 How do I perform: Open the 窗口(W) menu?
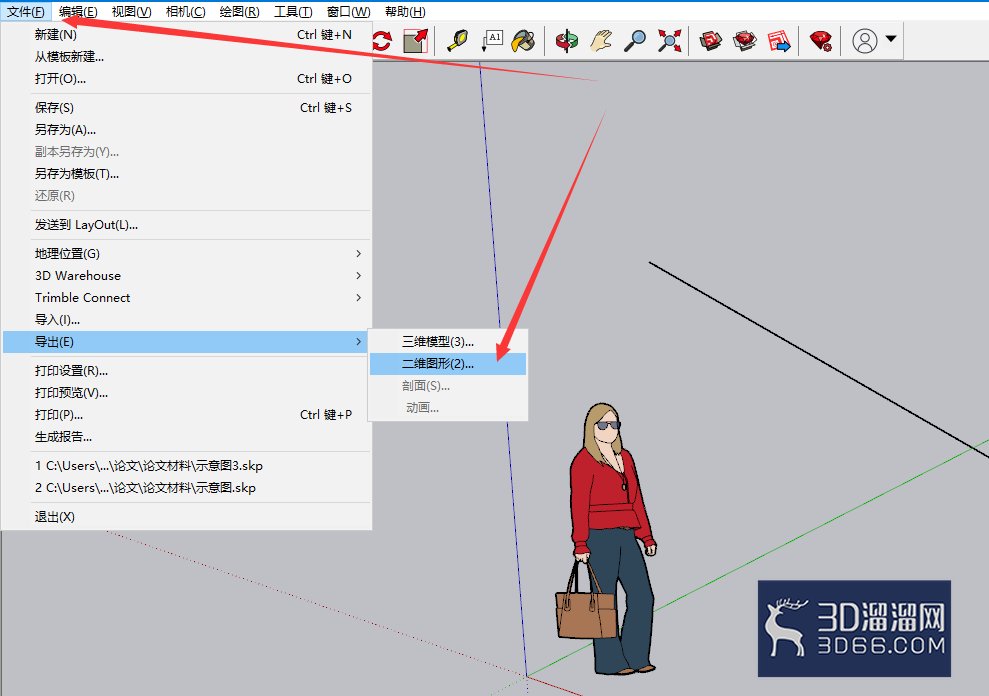[x=349, y=12]
